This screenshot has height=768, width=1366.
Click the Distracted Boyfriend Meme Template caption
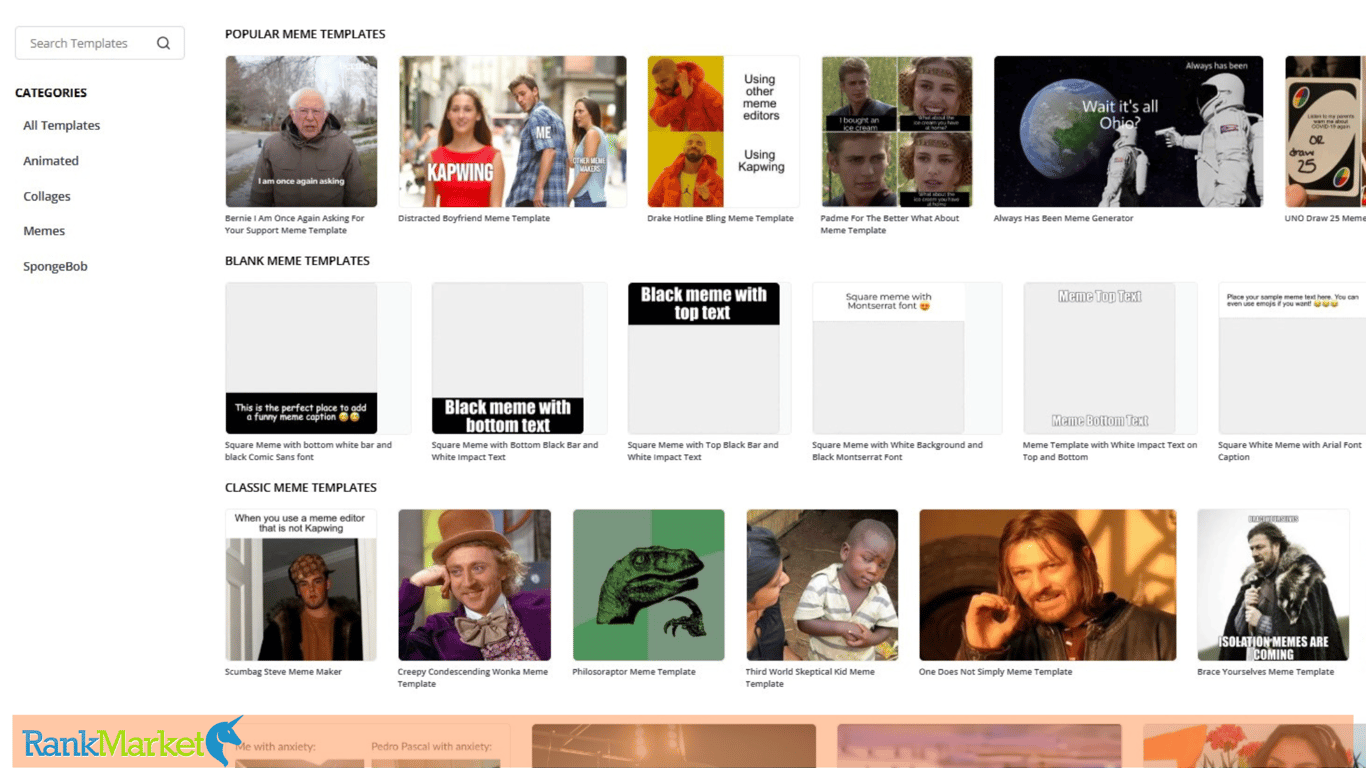point(474,218)
